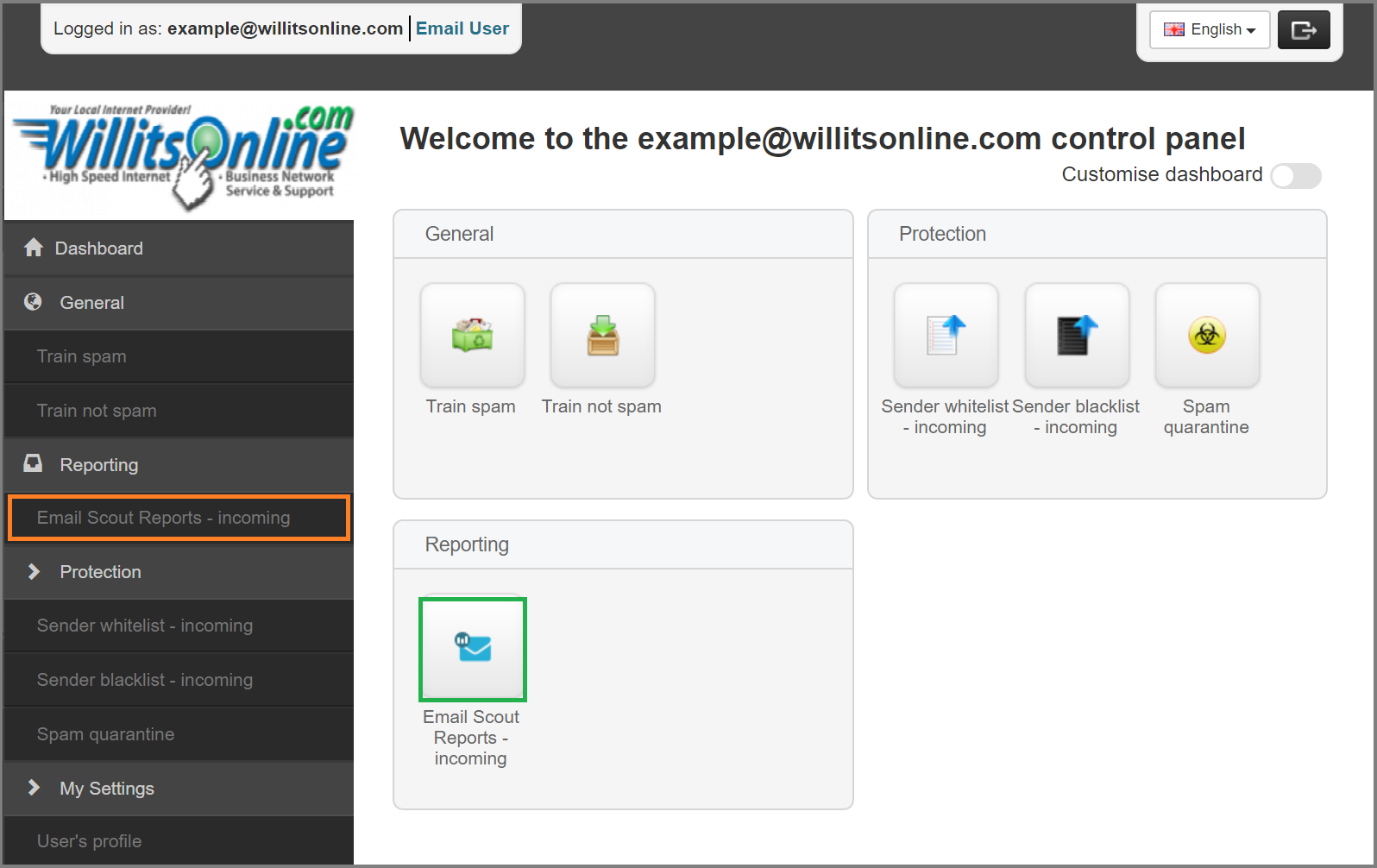The height and width of the screenshot is (868, 1377).
Task: Click the Dashboard home icon
Action: 34,248
